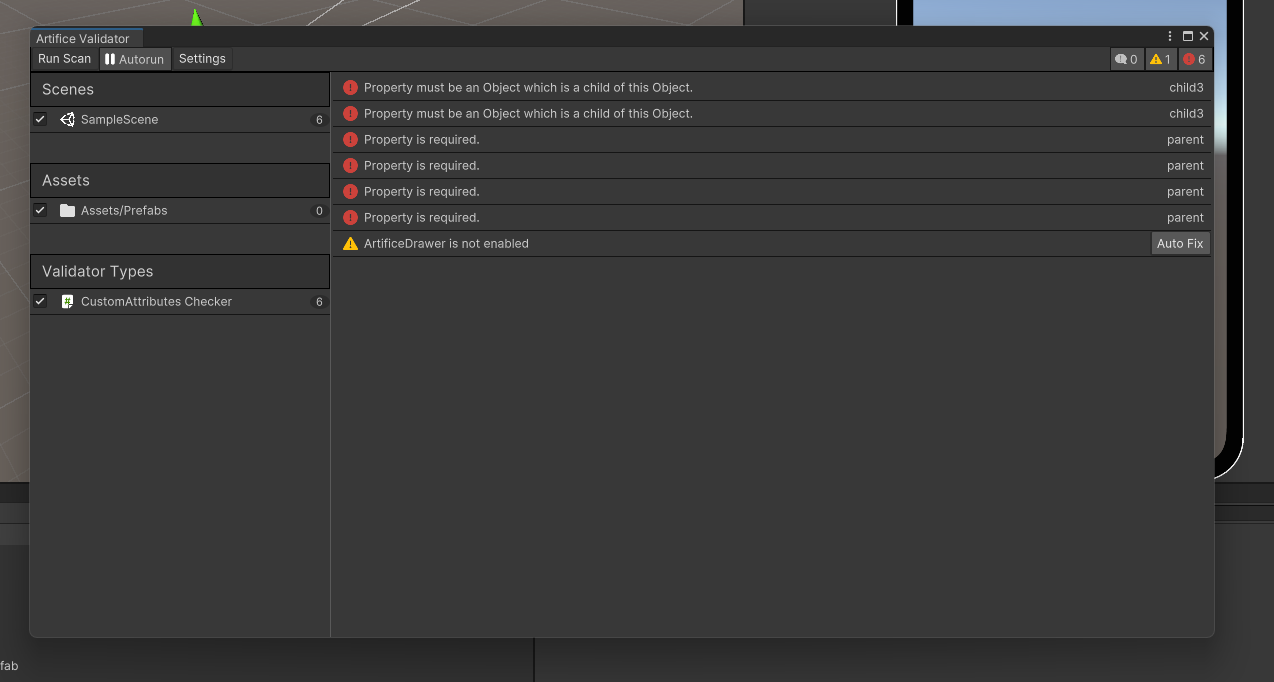
Task: Toggle the warnings filter showing 1
Action: 1161,59
